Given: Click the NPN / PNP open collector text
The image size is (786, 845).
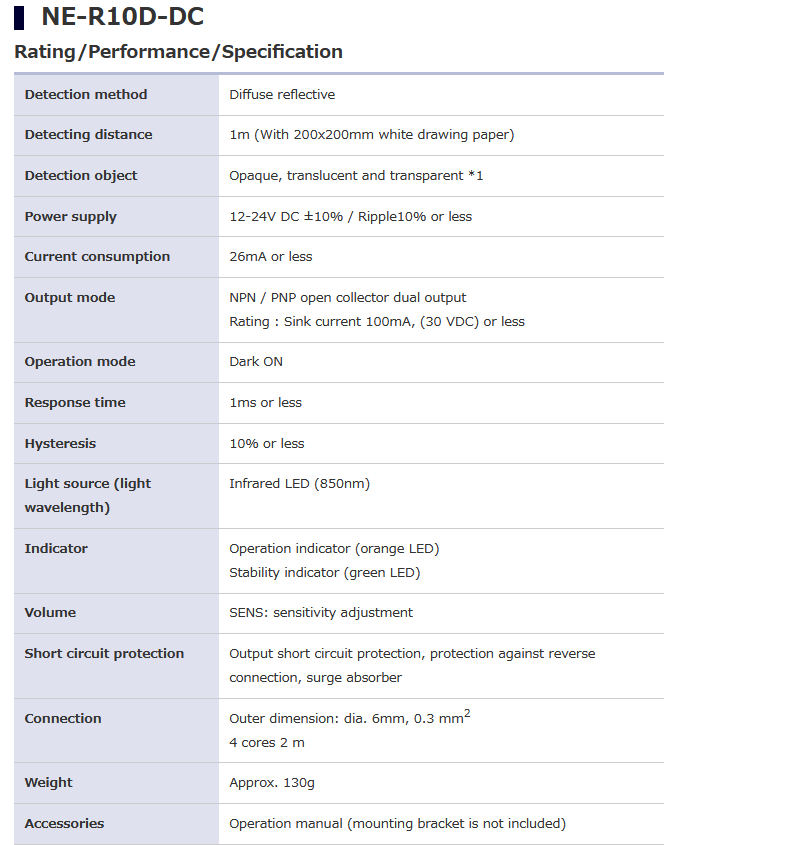Looking at the screenshot, I should click(x=347, y=298).
